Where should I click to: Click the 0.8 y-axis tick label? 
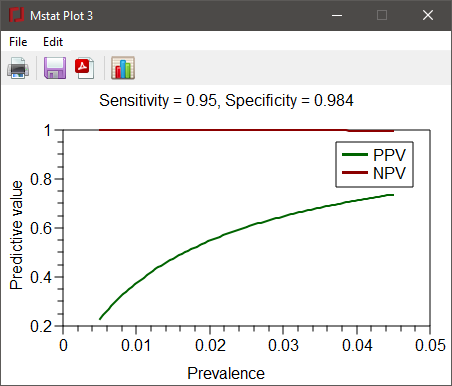pyautogui.click(x=41, y=179)
